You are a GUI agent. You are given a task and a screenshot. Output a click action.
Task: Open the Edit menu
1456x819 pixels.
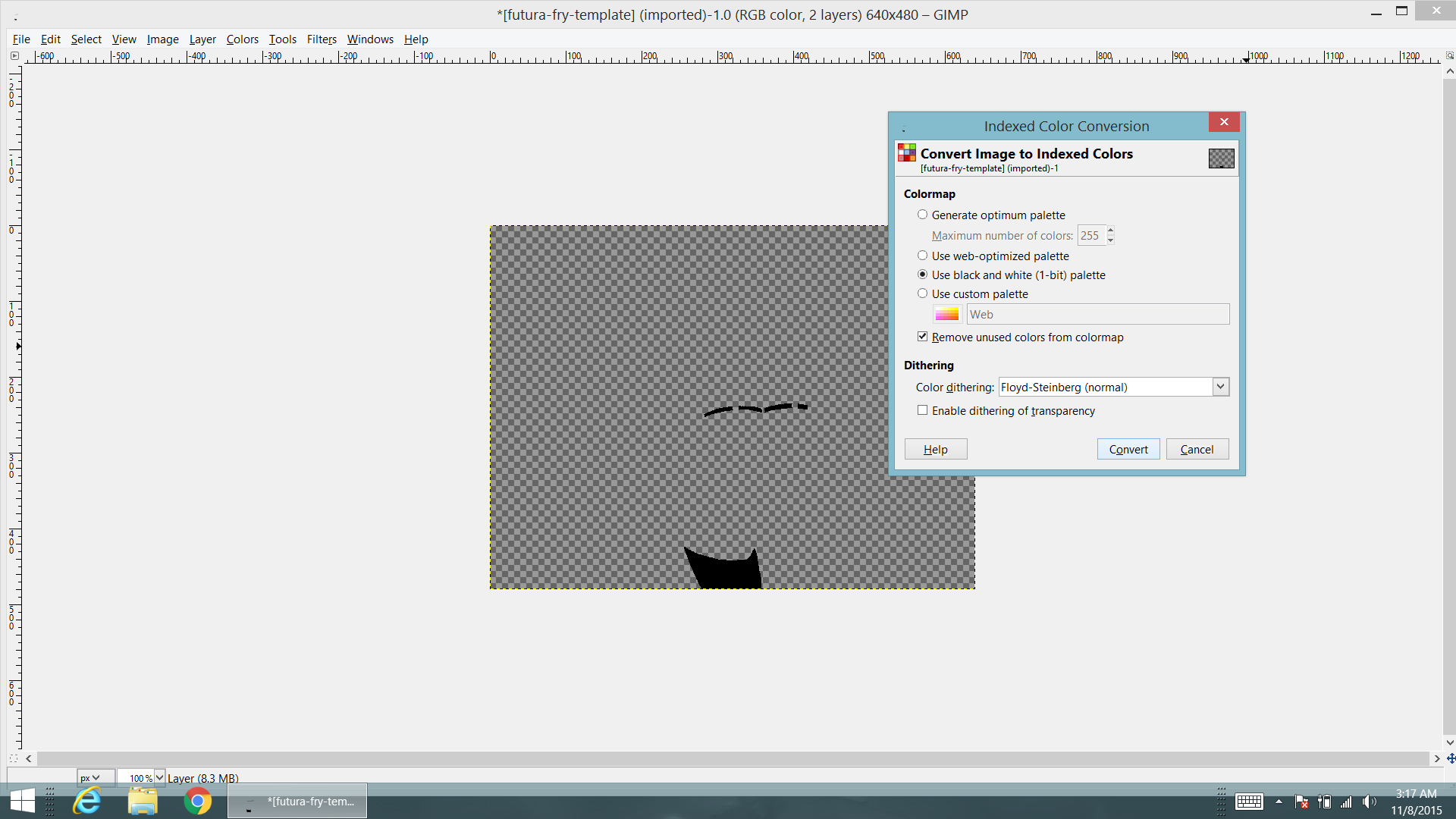51,39
